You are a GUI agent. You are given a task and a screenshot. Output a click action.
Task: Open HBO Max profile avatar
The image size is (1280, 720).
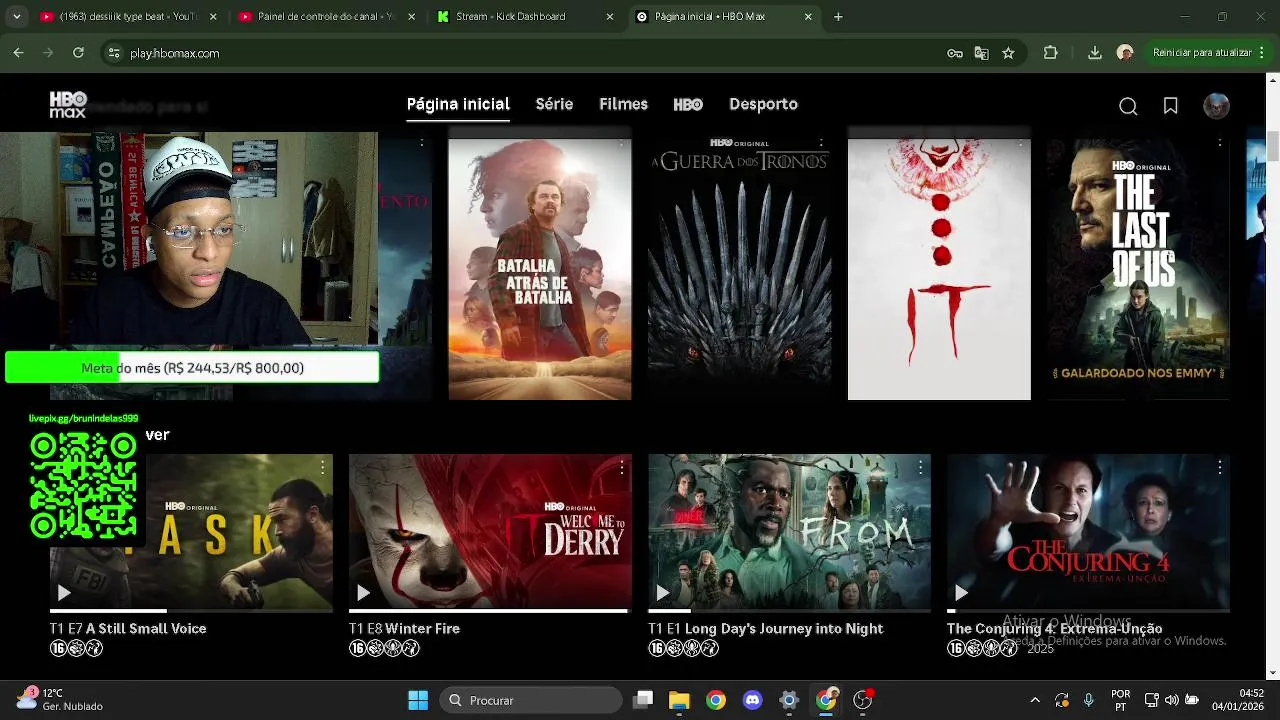pos(1216,106)
